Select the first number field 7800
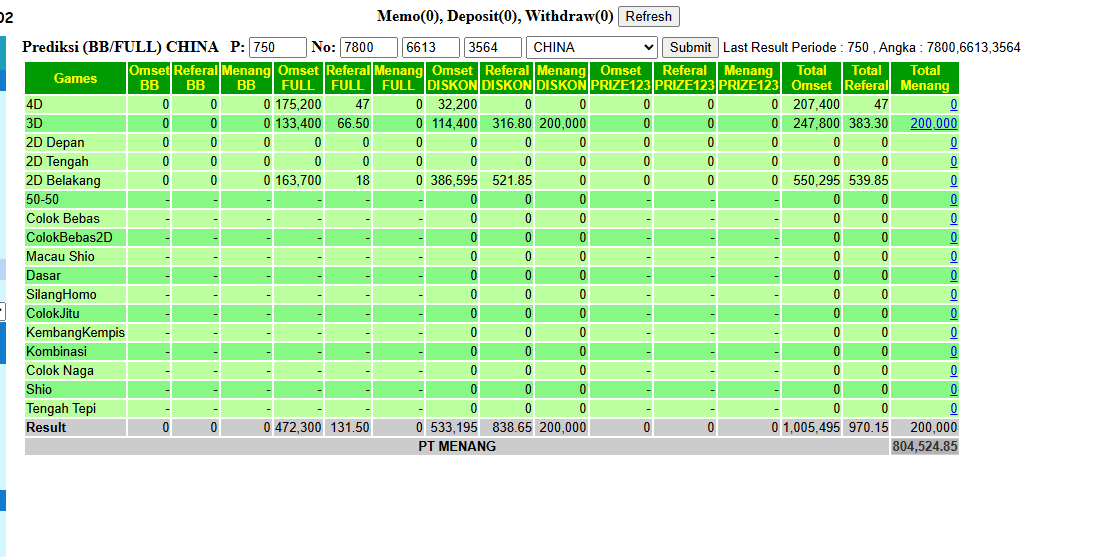The width and height of the screenshot is (1108, 557). pyautogui.click(x=369, y=47)
